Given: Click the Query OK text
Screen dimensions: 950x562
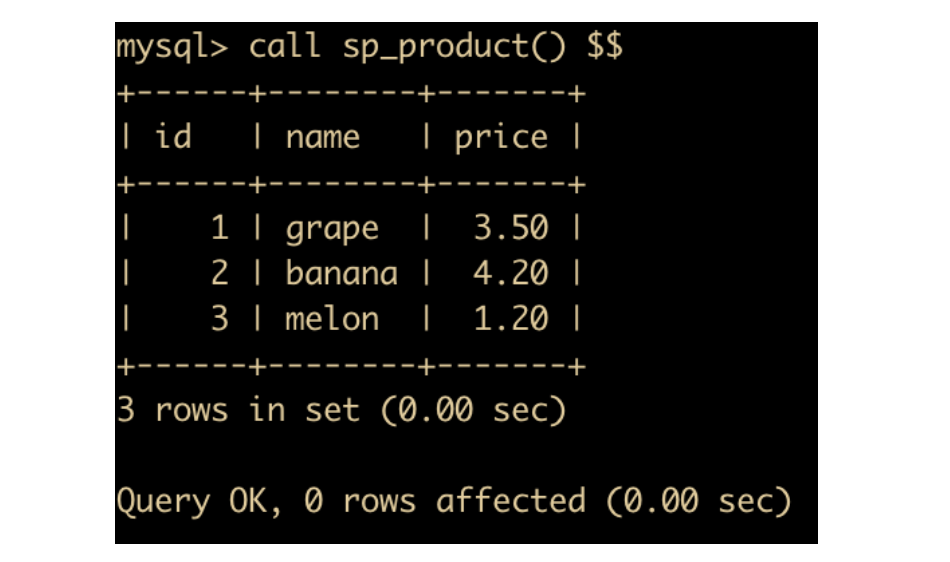Looking at the screenshot, I should coord(190,500).
